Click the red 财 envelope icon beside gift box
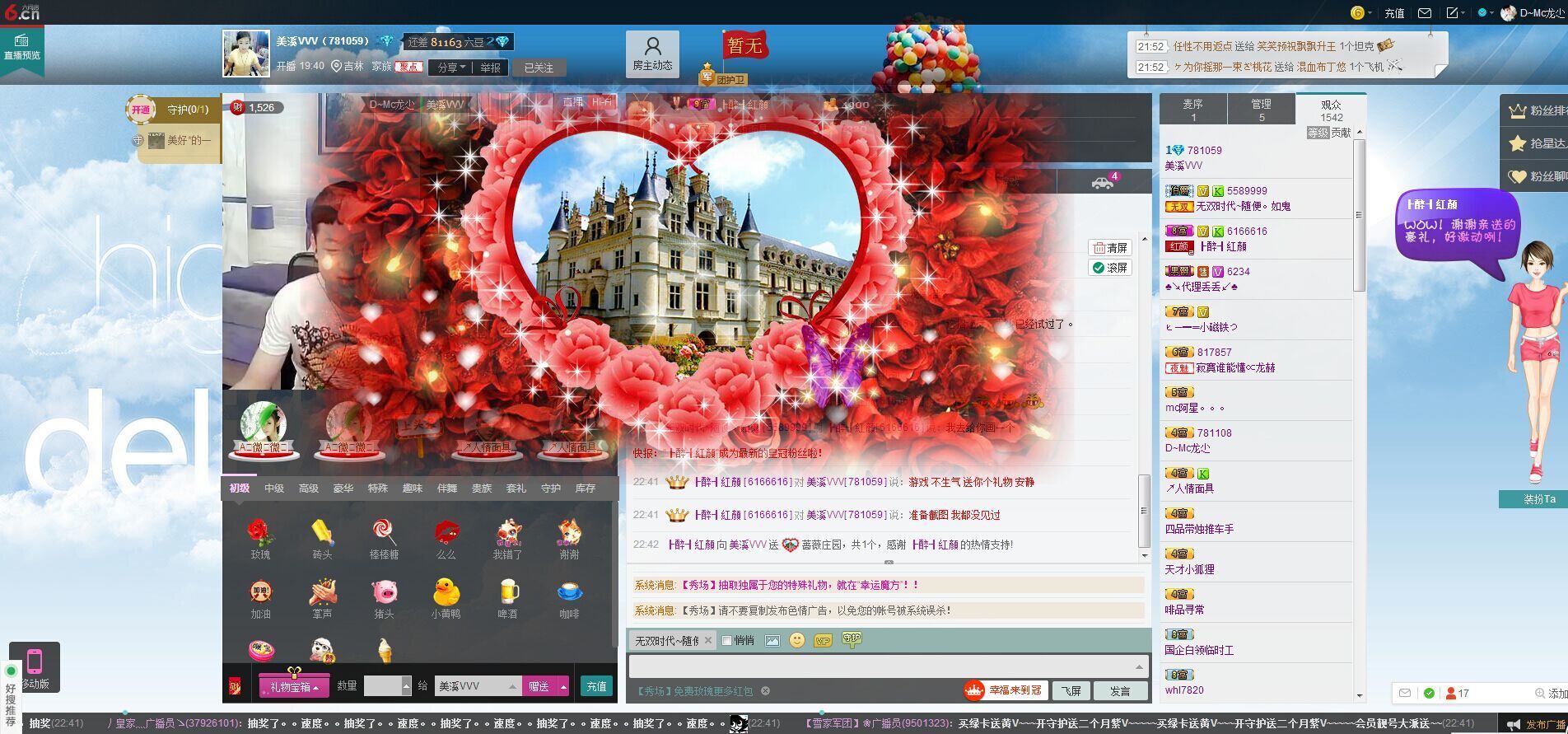The height and width of the screenshot is (734, 1568). point(235,685)
